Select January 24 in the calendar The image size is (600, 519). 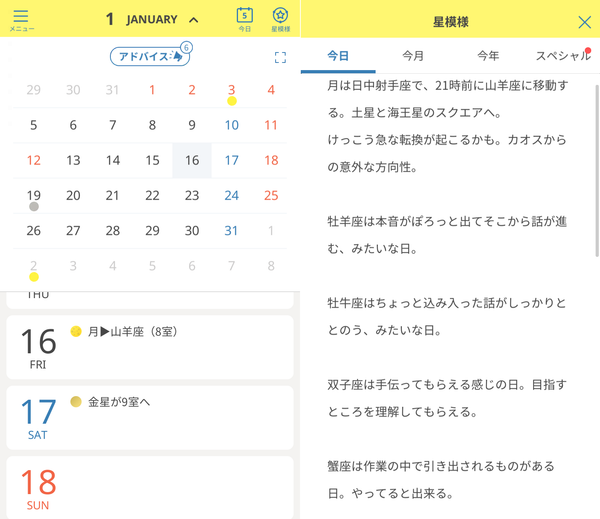[x=232, y=196]
